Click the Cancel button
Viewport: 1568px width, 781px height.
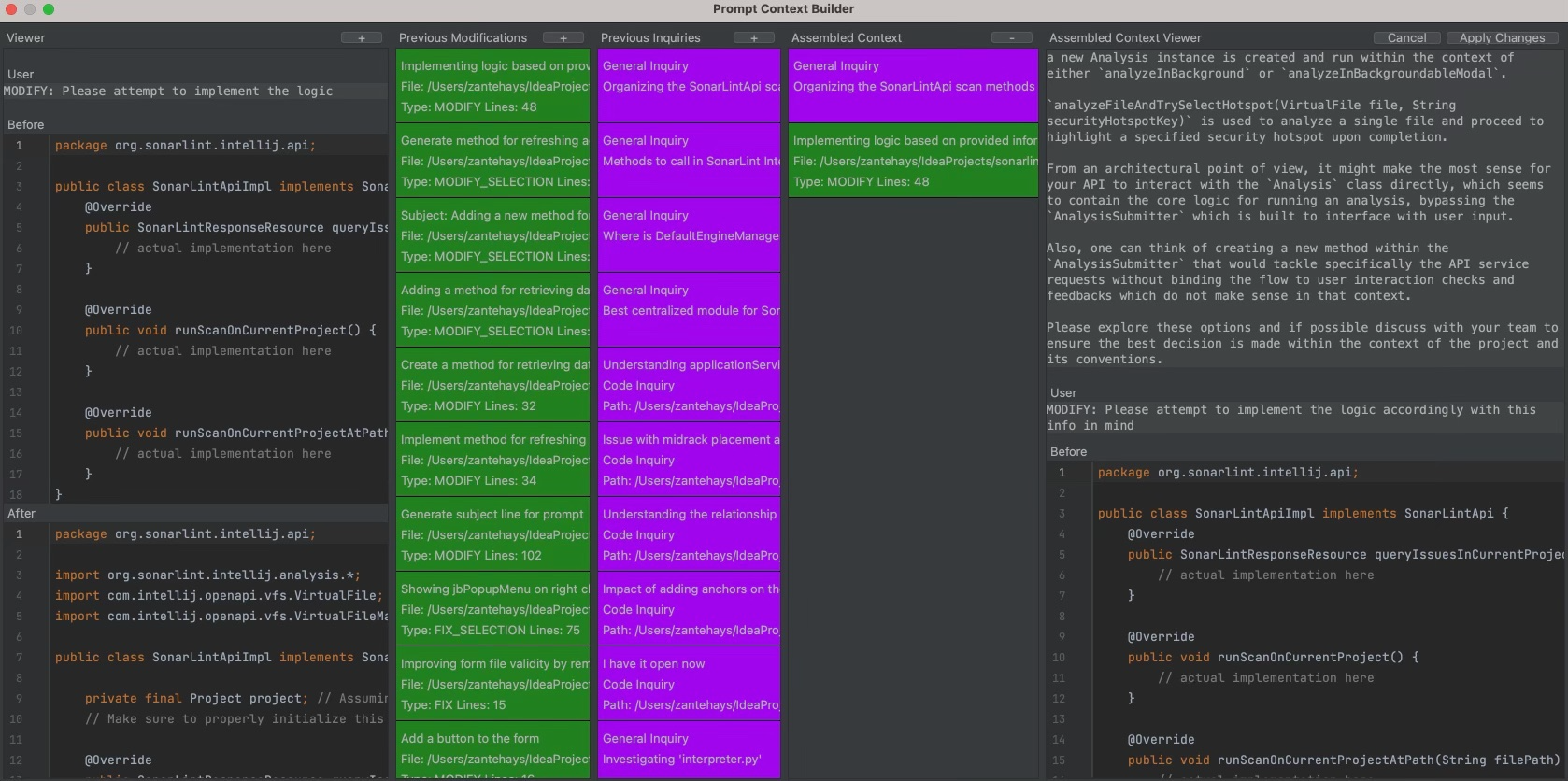tap(1406, 38)
